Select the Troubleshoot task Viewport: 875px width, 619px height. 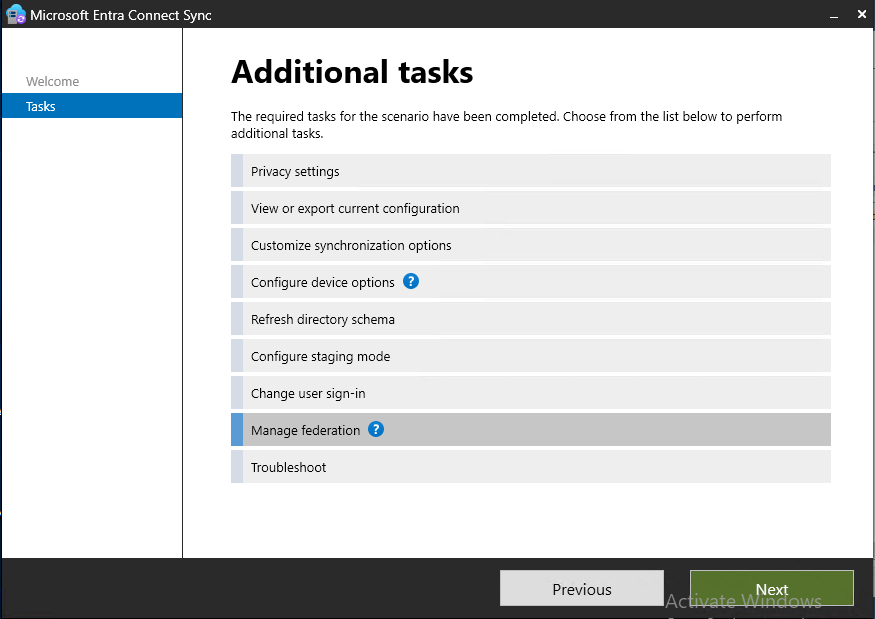click(288, 468)
